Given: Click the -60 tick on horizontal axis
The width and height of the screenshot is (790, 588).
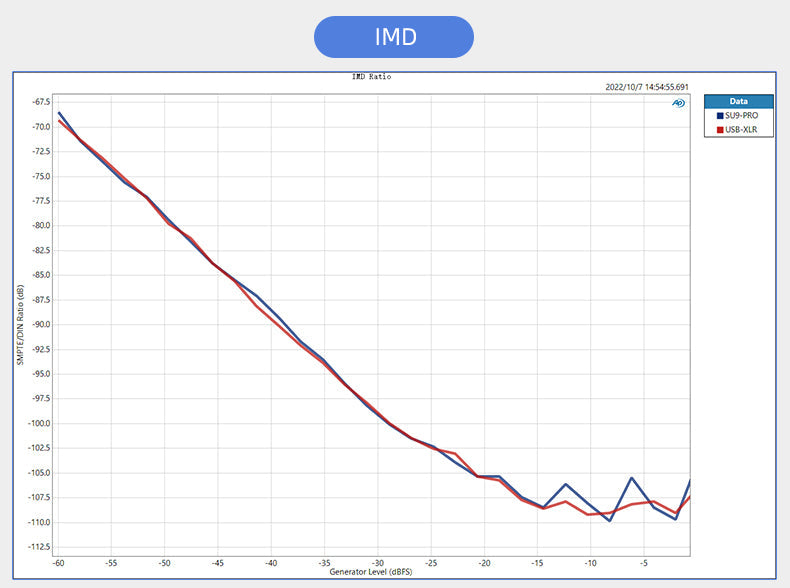Looking at the screenshot, I should (x=58, y=562).
